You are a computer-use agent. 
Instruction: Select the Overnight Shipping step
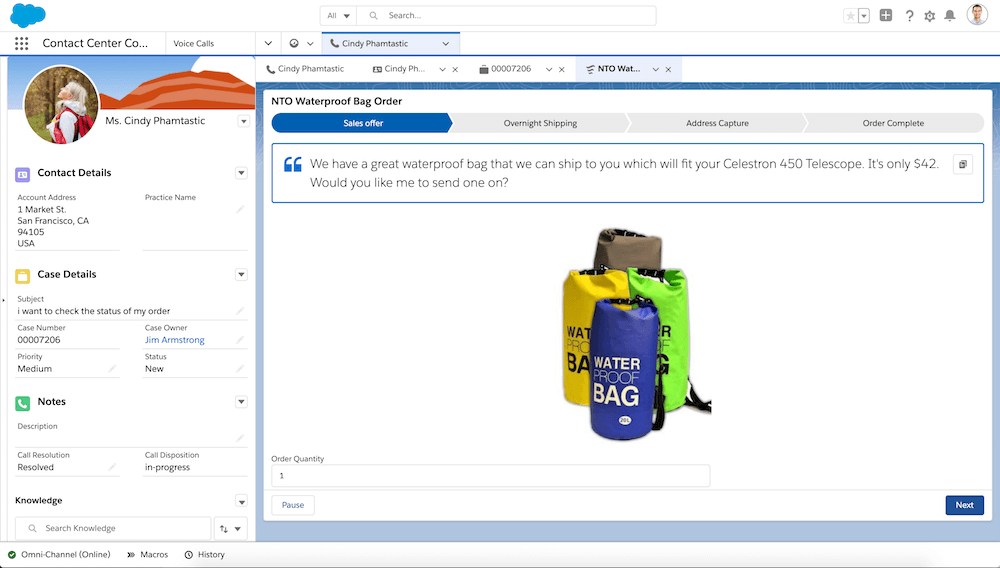(x=540, y=123)
